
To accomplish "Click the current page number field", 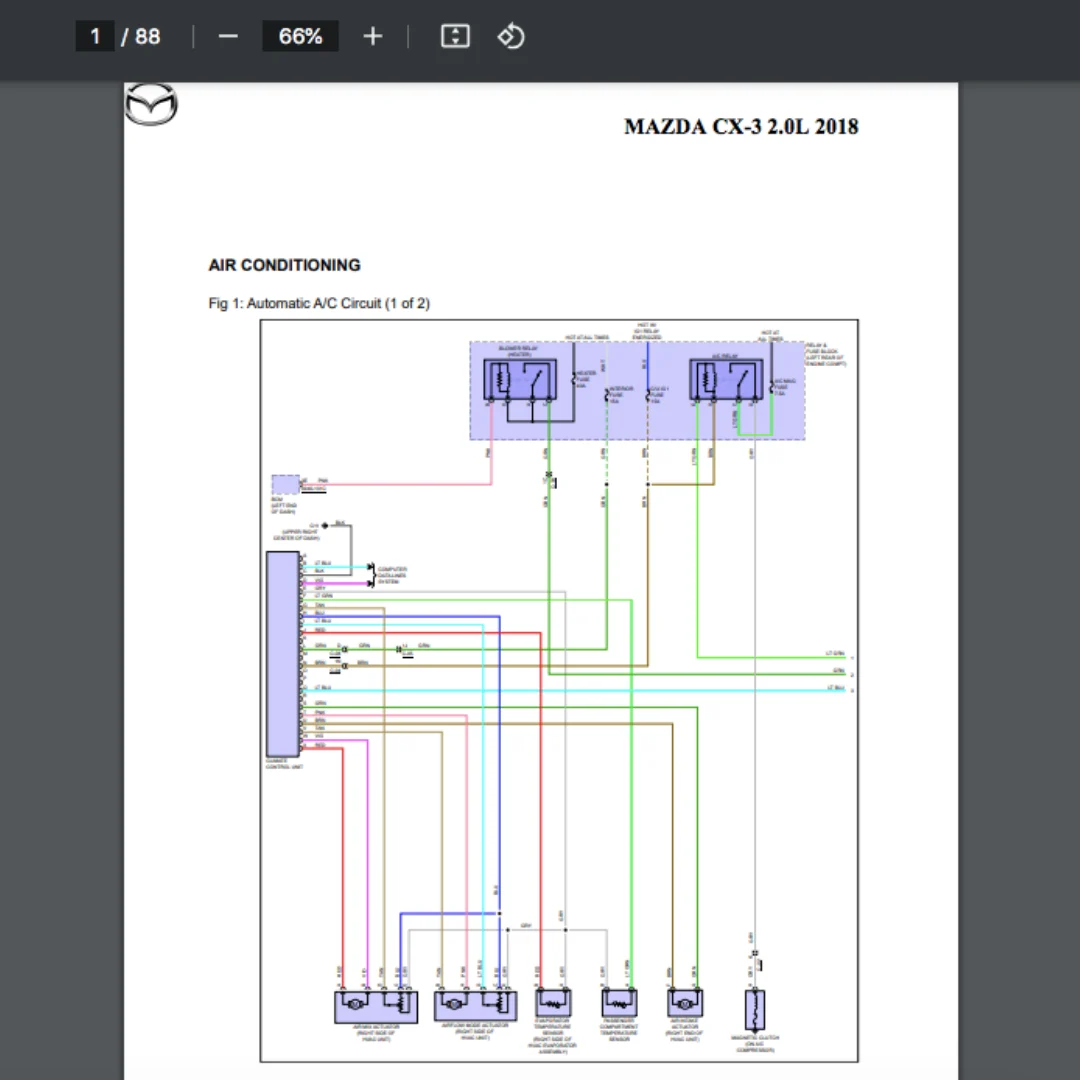I will click(x=95, y=37).
